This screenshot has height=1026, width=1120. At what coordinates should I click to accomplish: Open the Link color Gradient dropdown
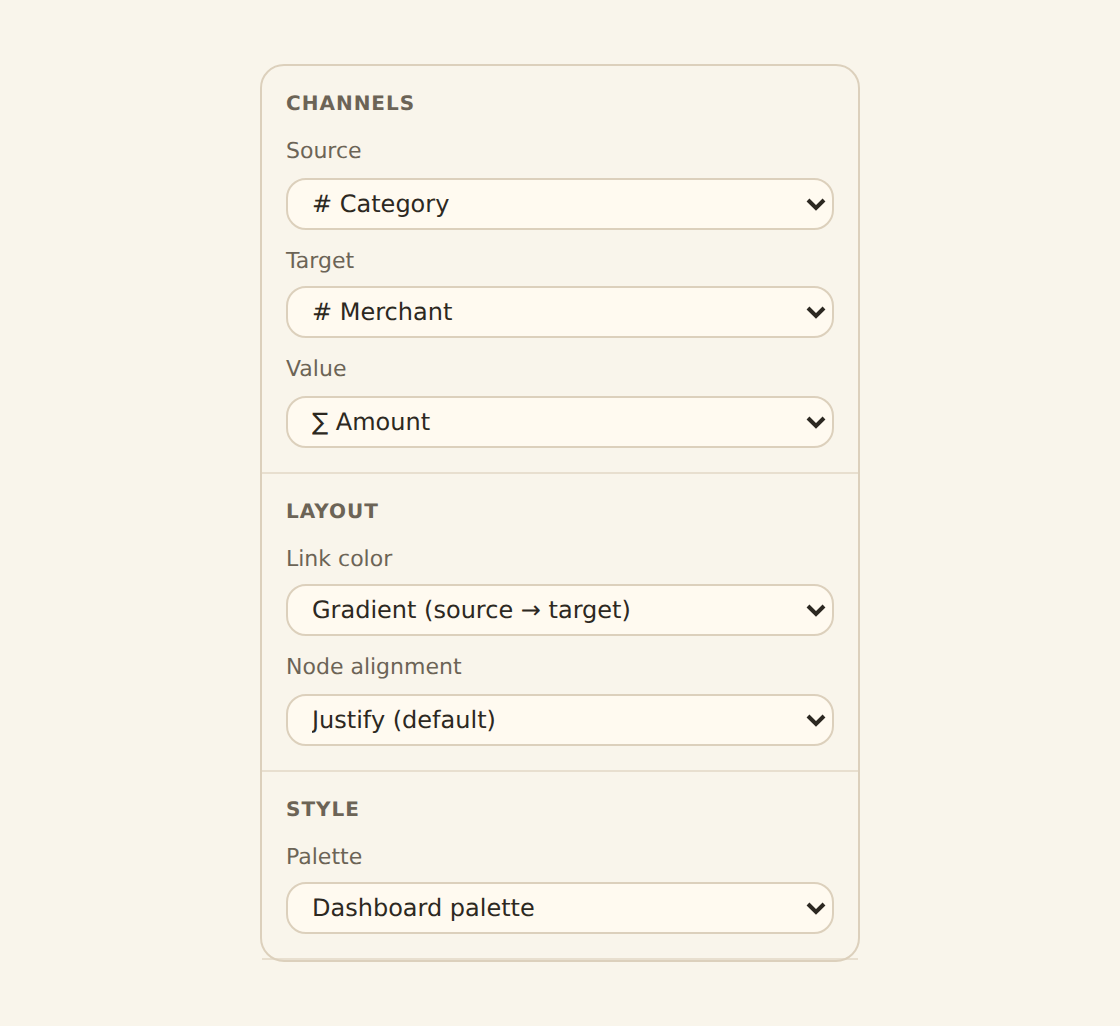559,610
